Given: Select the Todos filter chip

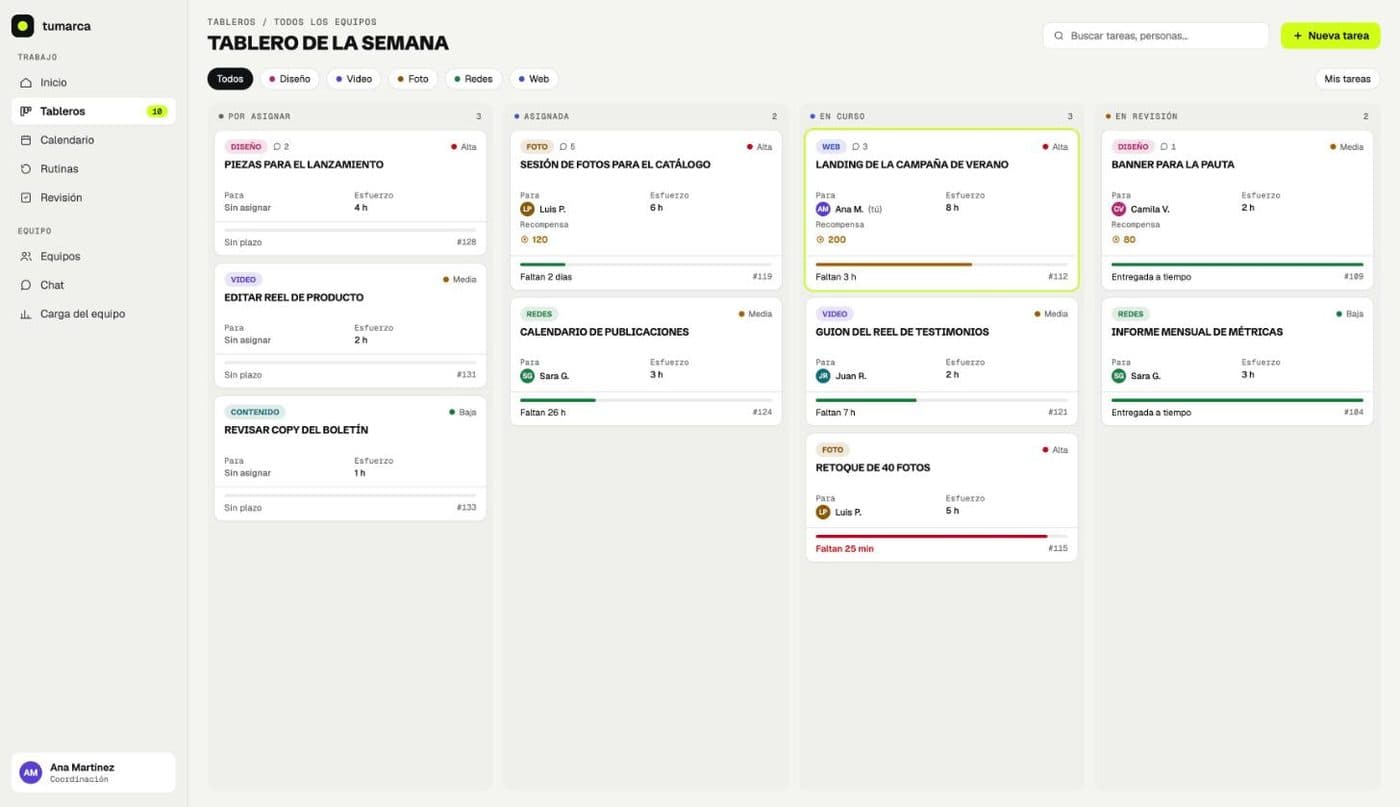Looking at the screenshot, I should pyautogui.click(x=230, y=79).
